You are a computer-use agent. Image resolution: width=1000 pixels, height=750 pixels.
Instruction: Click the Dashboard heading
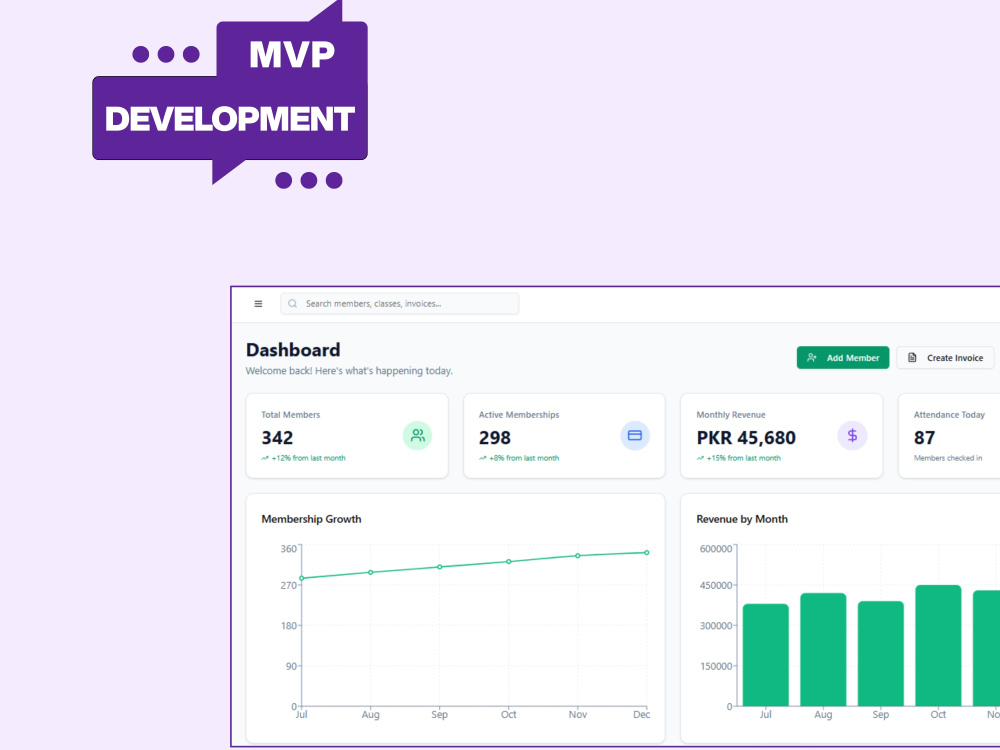[293, 349]
